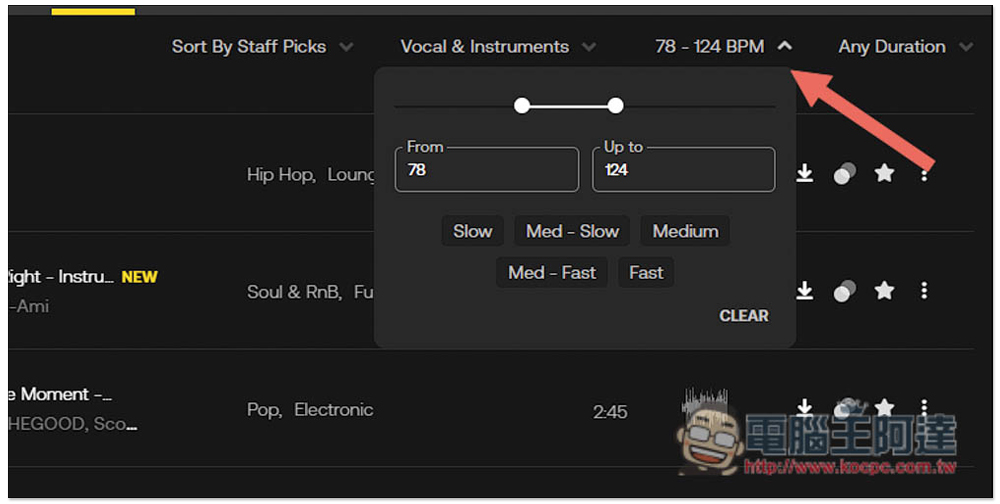Open the Sort By Staff Picks dropdown
Image resolution: width=1000 pixels, height=504 pixels.
pos(262,47)
